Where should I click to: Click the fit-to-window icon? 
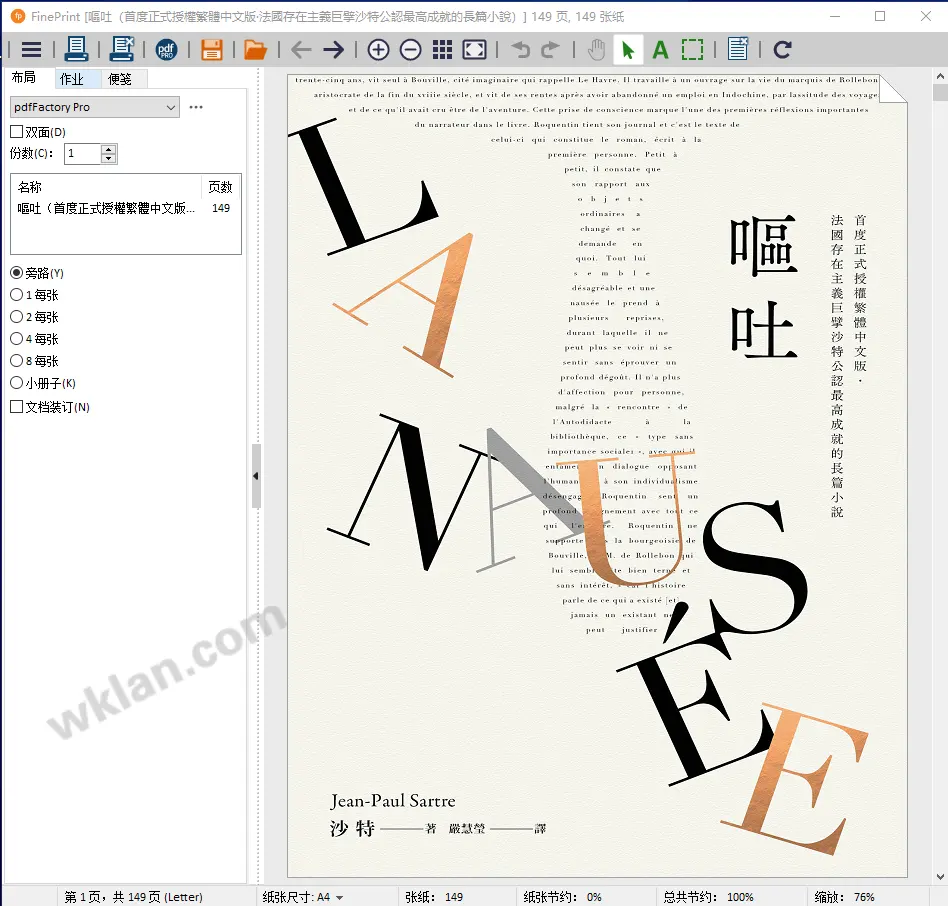pos(474,50)
